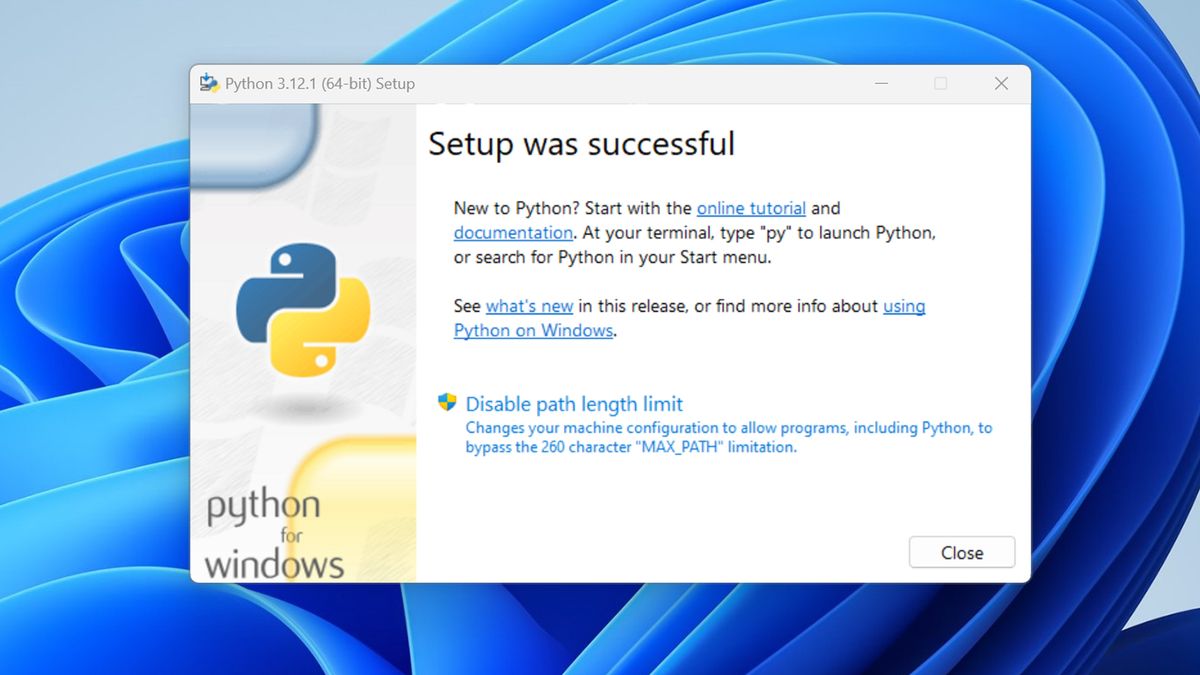Click the X close icon

pos(1001,83)
